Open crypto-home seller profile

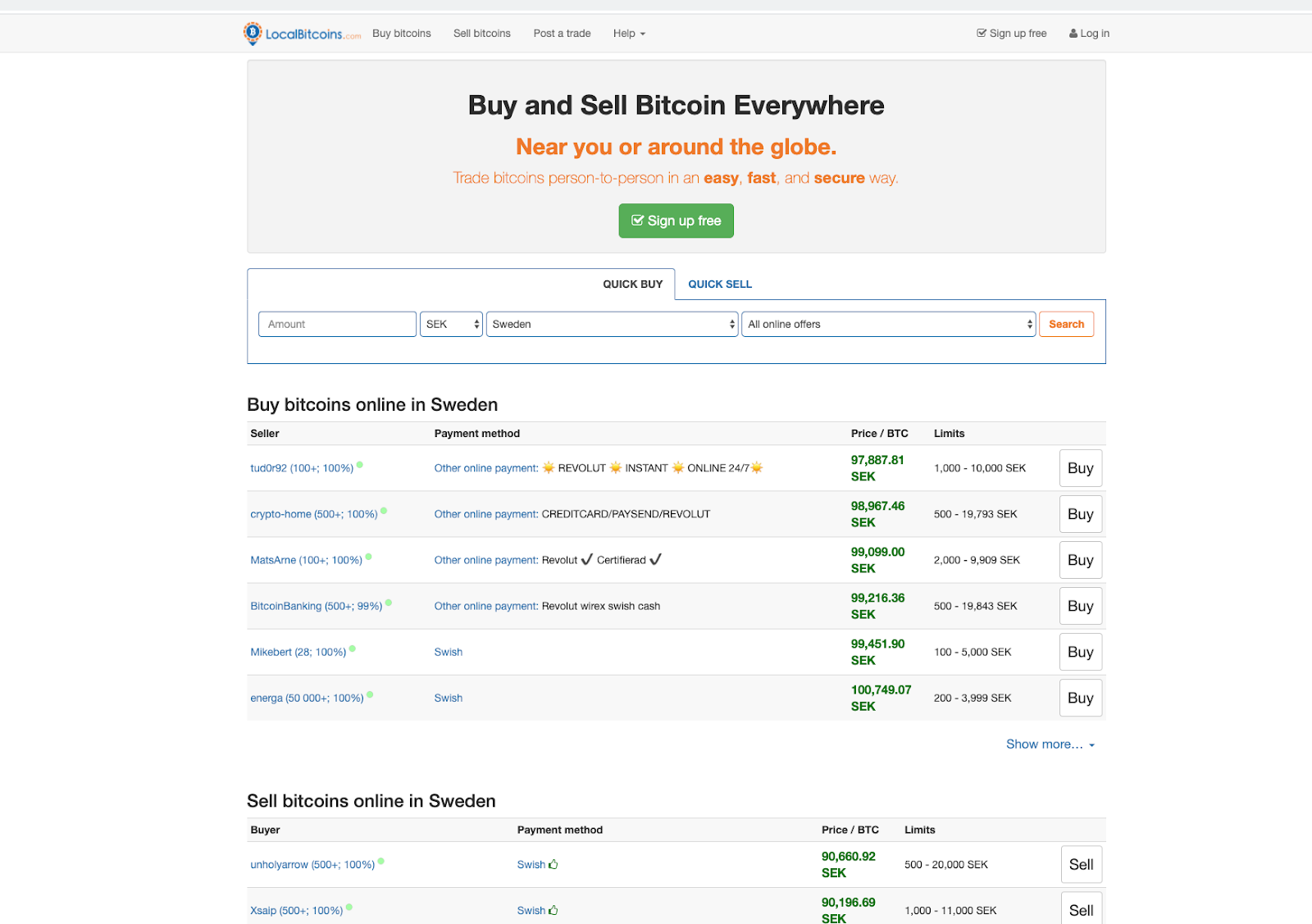click(314, 514)
